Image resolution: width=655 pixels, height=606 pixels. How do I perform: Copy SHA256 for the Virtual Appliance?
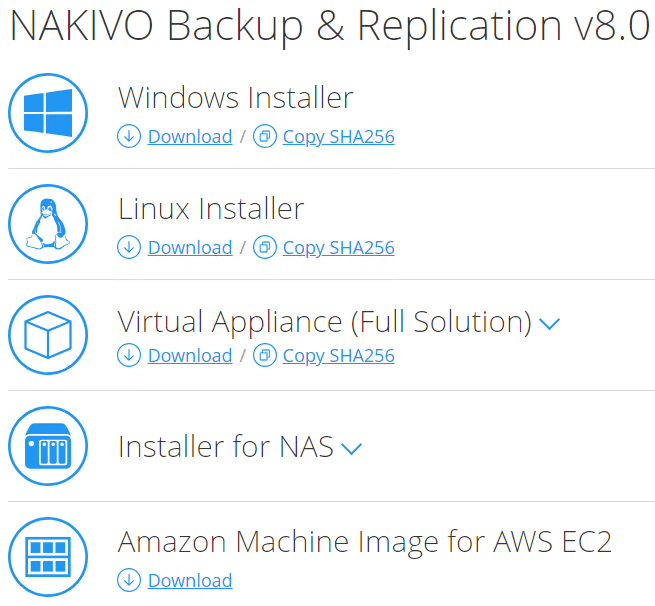(338, 356)
